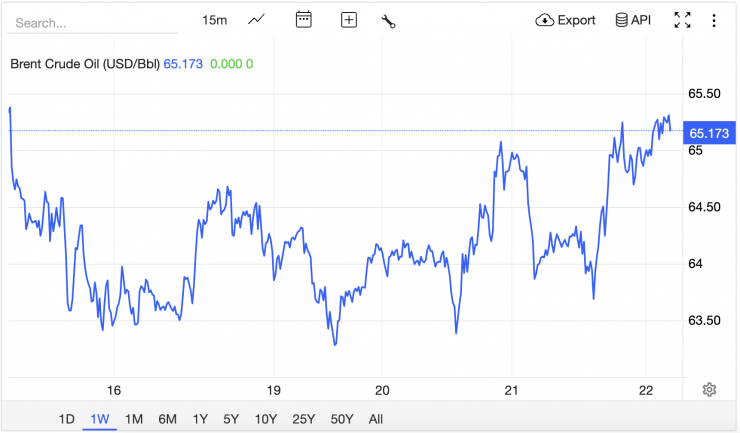This screenshot has height=433, width=740.
Task: Open the chart tools wrench icon
Action: pyautogui.click(x=389, y=21)
